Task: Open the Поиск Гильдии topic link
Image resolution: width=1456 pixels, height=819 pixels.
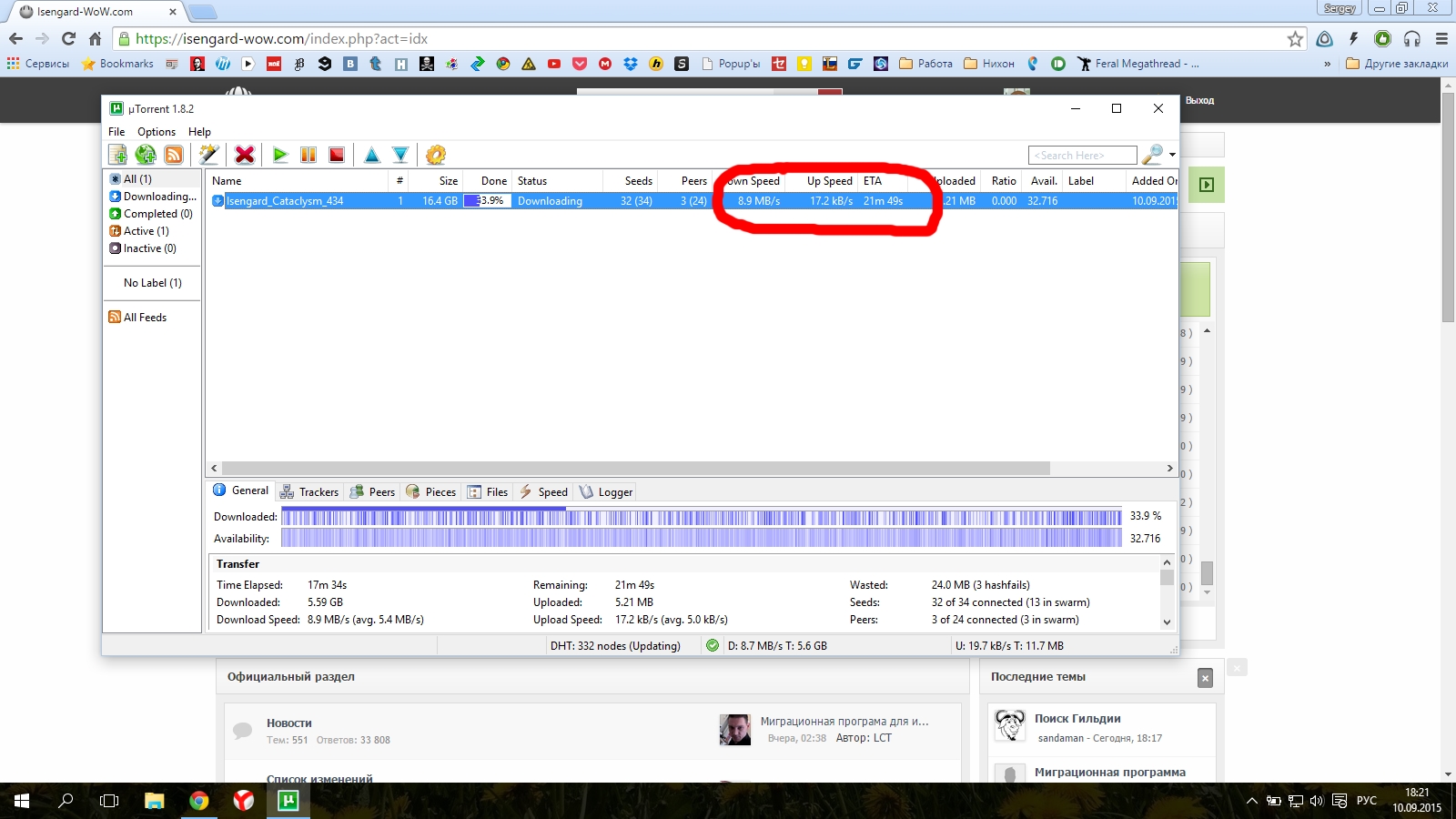Action: tap(1077, 719)
